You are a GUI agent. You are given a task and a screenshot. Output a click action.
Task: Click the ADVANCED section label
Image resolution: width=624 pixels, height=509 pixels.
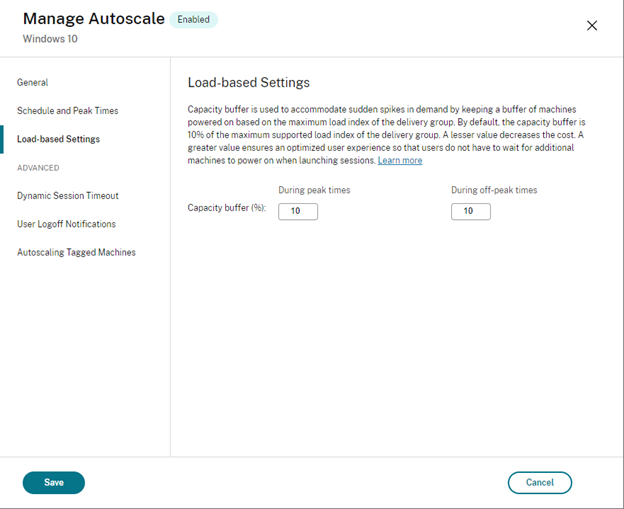(38, 168)
